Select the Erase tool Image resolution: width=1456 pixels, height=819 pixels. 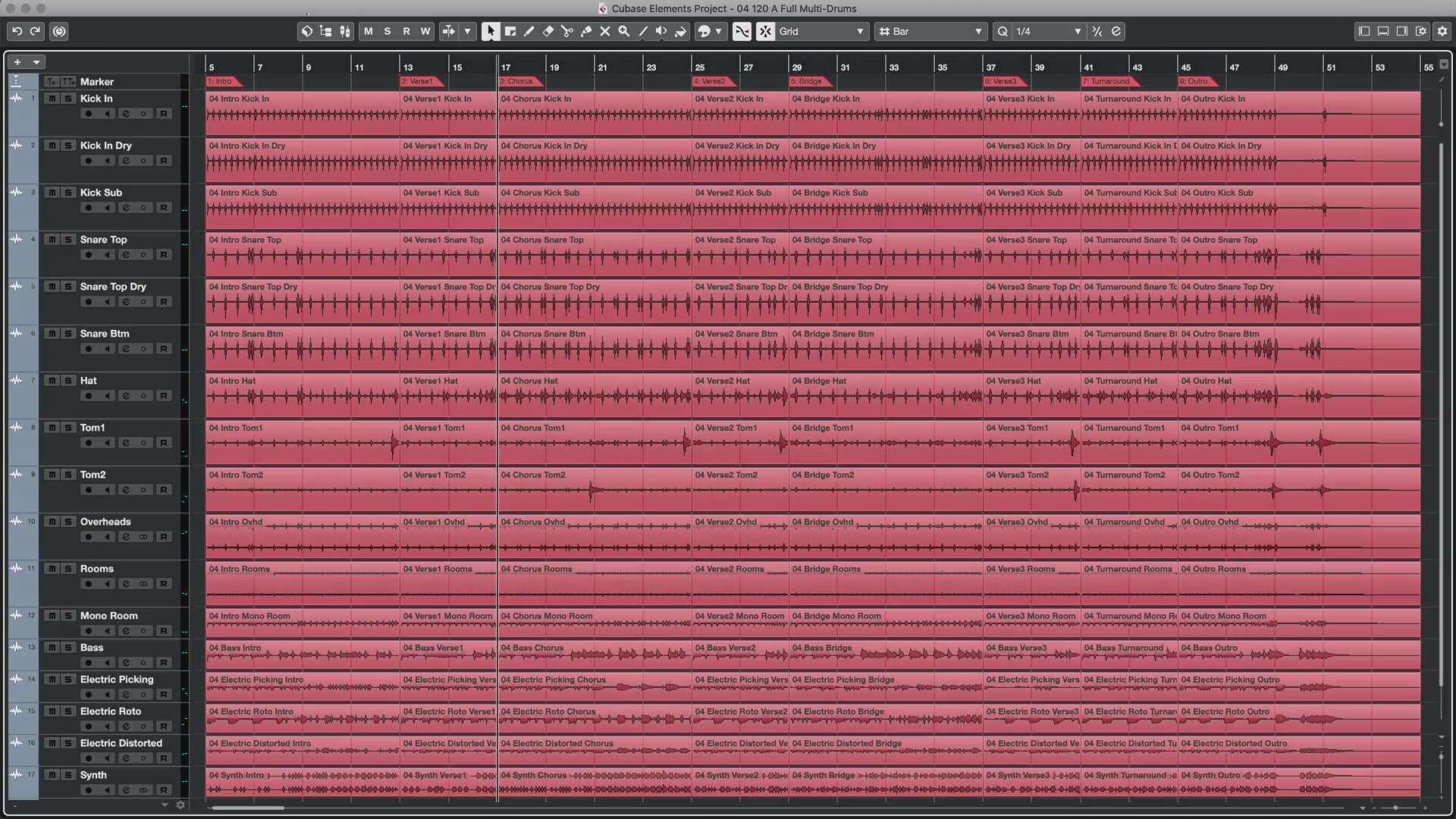point(548,31)
